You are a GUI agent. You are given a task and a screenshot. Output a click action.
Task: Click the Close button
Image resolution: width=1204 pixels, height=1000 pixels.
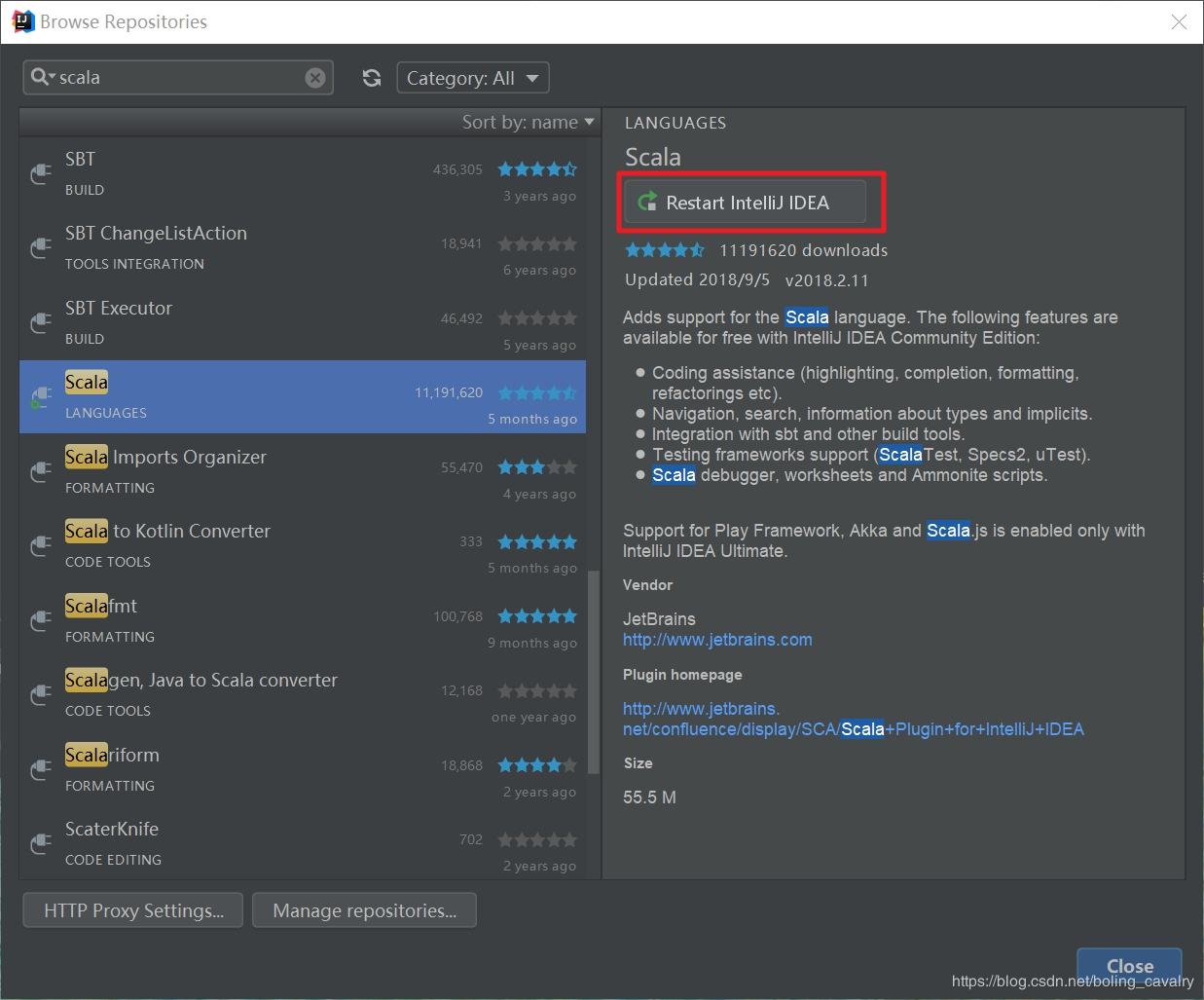(1129, 966)
